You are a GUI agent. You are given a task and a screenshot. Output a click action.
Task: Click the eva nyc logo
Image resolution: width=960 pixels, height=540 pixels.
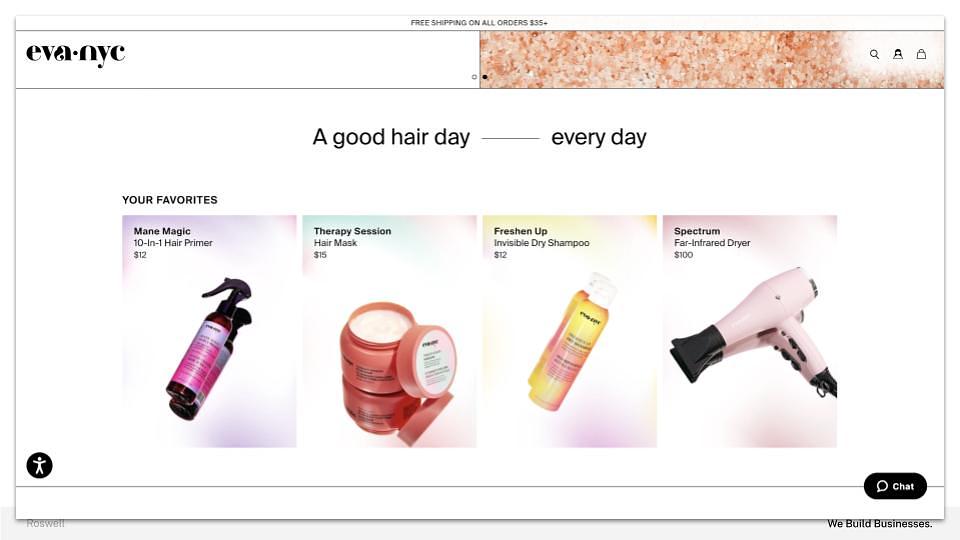click(x=75, y=54)
